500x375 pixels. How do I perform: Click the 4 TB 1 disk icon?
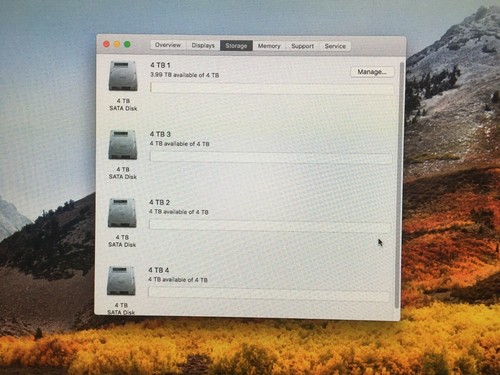click(x=123, y=76)
